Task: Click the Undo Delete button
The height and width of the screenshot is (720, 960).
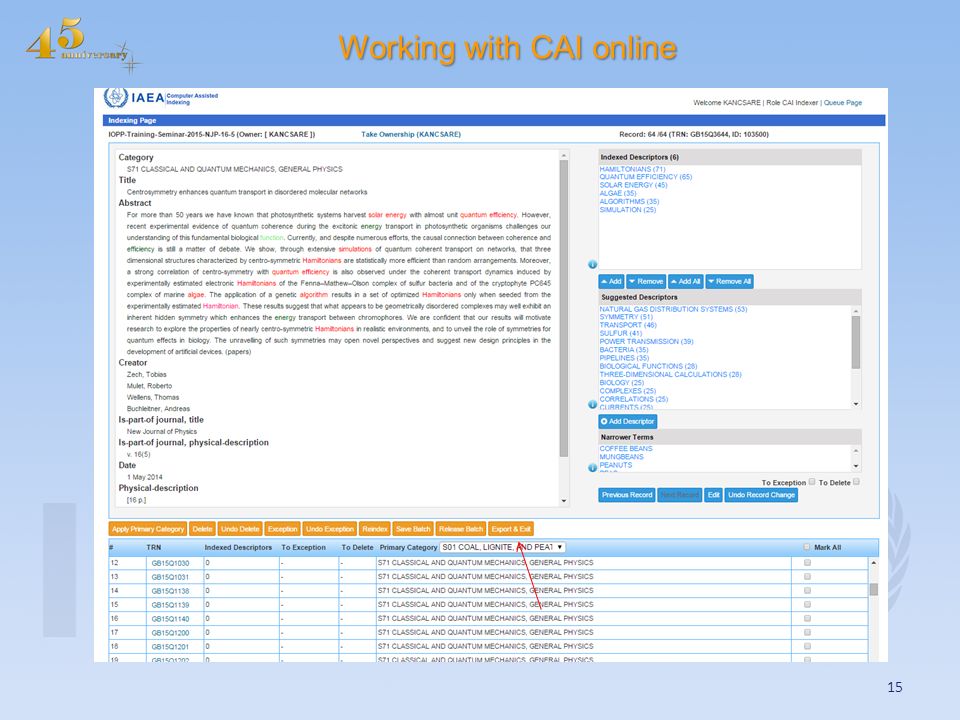Action: [x=240, y=529]
